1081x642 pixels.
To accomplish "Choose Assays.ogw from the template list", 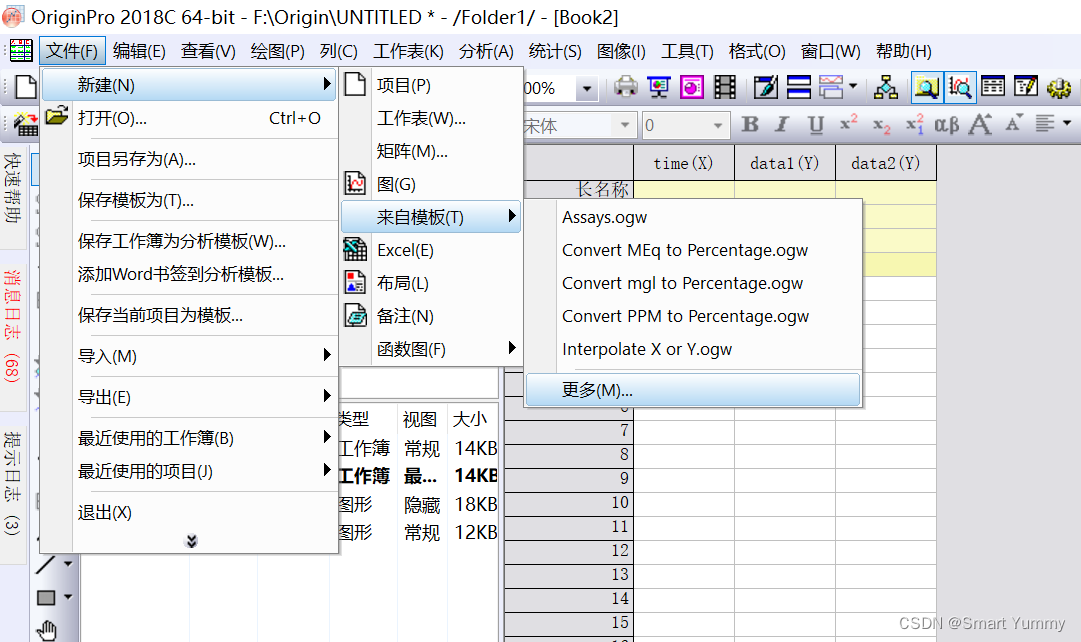I will (615, 216).
